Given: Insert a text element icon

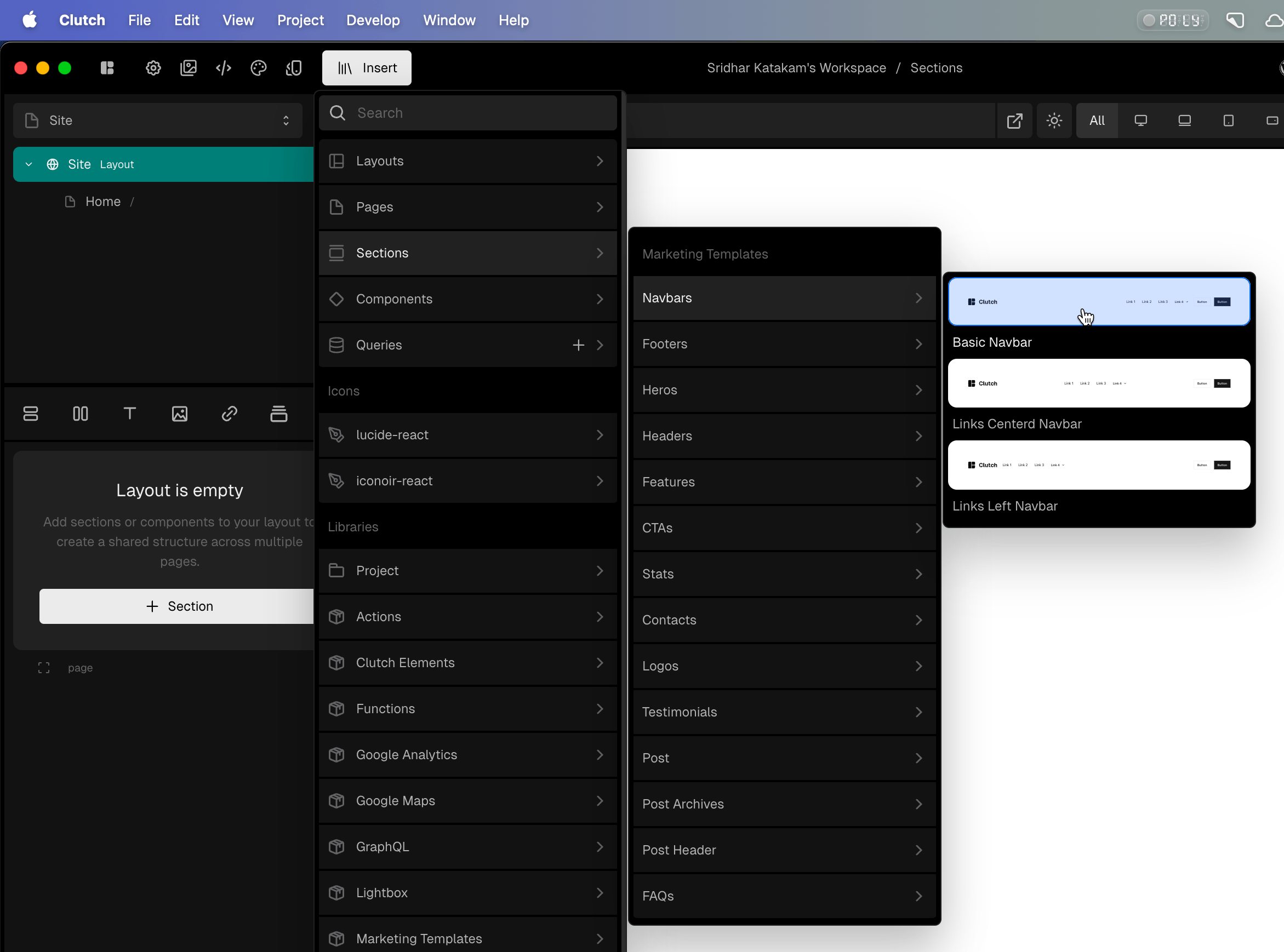Looking at the screenshot, I should (130, 414).
